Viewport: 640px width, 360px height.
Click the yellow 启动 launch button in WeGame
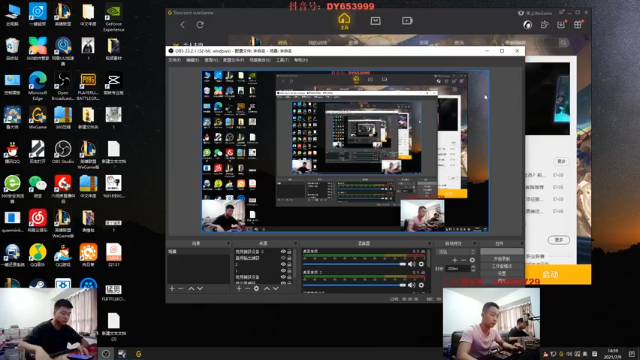point(550,274)
